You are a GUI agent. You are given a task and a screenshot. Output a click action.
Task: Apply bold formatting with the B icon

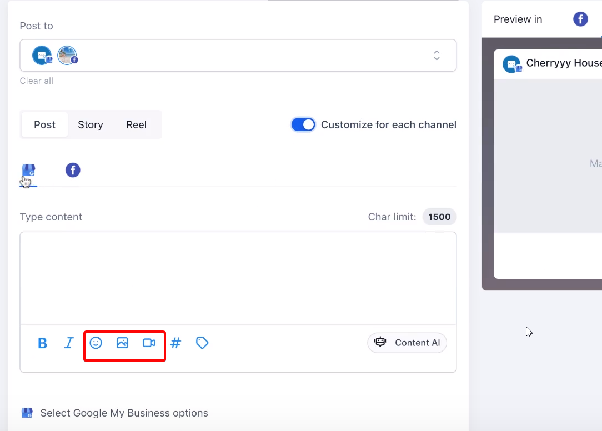pos(43,343)
